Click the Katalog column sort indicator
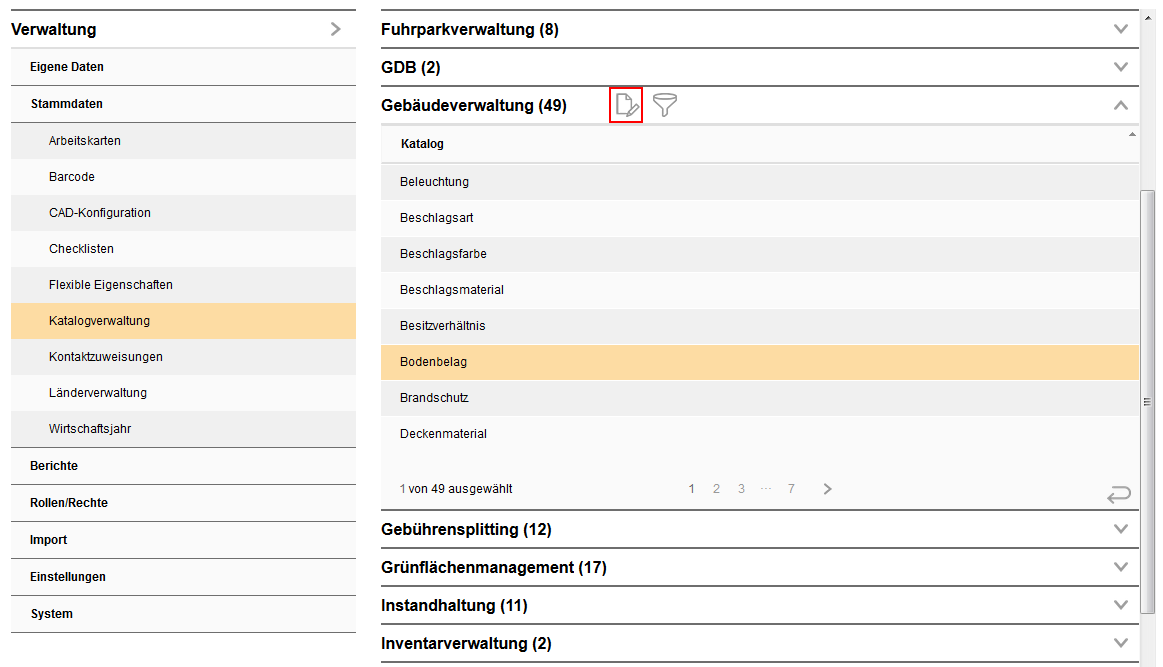 click(1132, 134)
